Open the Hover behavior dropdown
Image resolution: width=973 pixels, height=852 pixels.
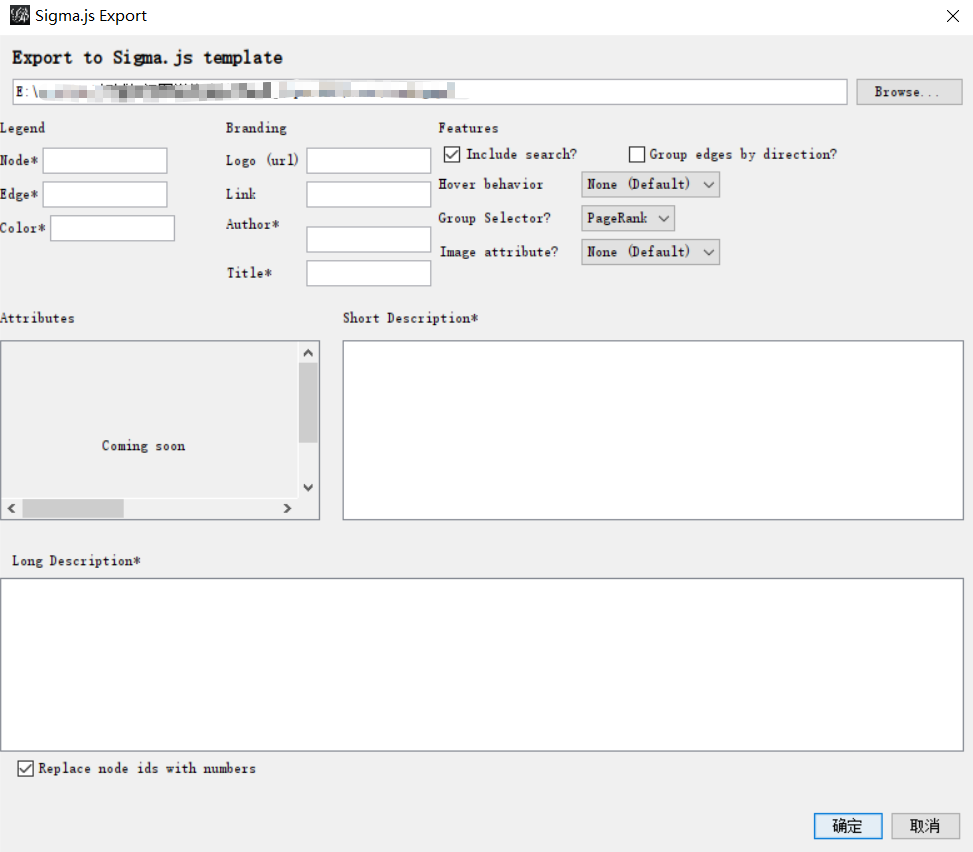[x=650, y=184]
